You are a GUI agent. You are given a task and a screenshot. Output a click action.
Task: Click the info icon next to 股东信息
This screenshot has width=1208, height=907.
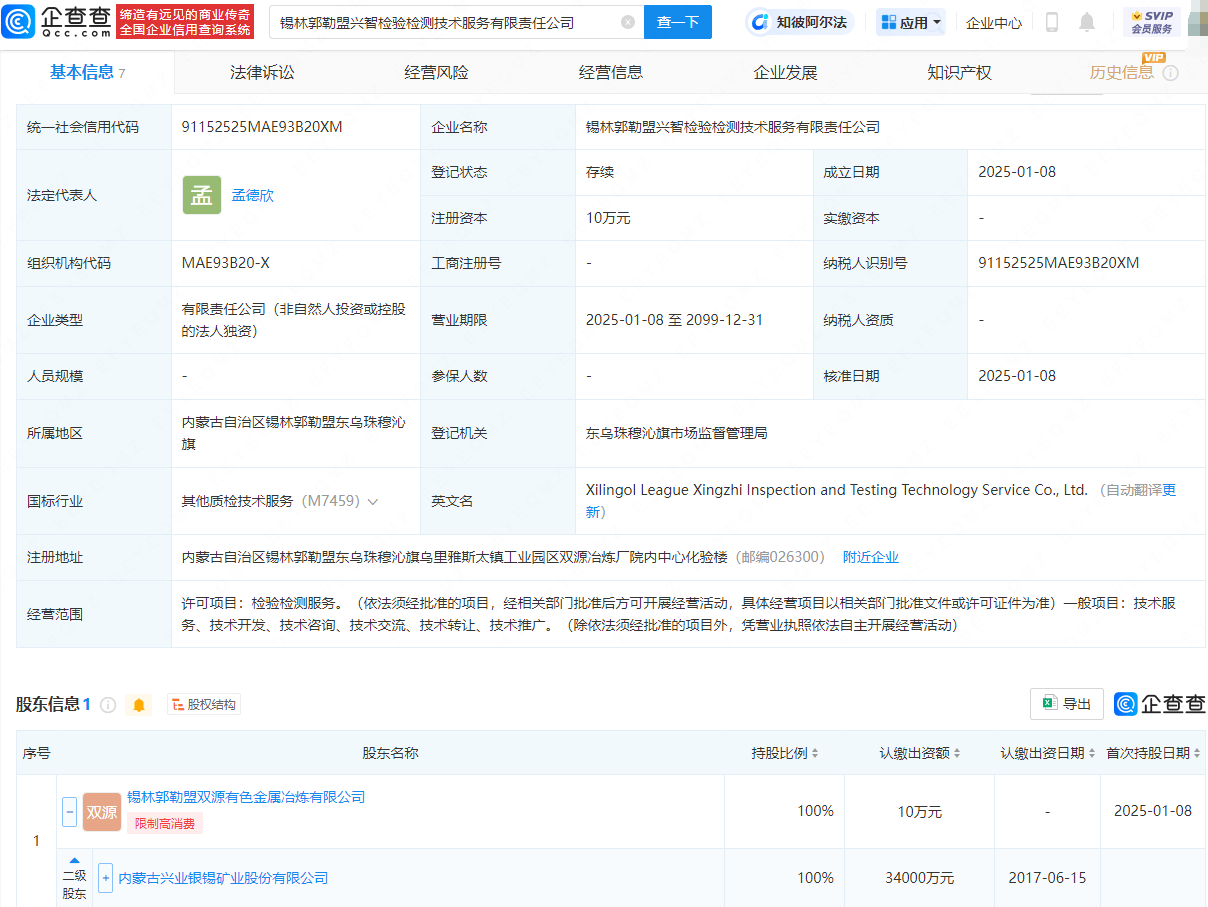(108, 705)
